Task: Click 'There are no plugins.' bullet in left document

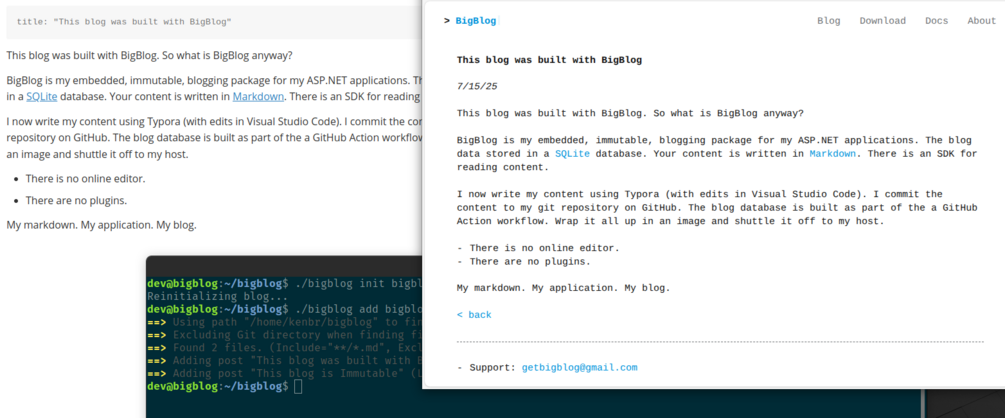Action: tap(76, 201)
